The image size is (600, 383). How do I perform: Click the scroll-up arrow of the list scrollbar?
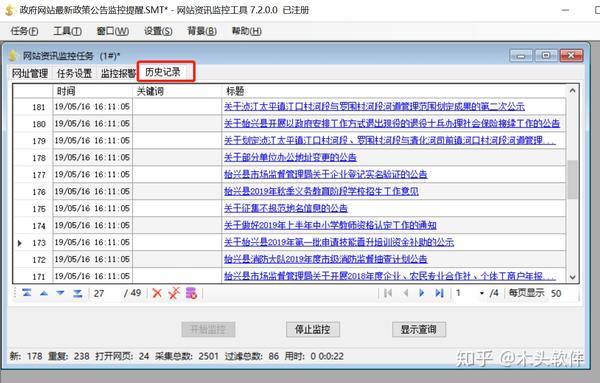coord(572,91)
